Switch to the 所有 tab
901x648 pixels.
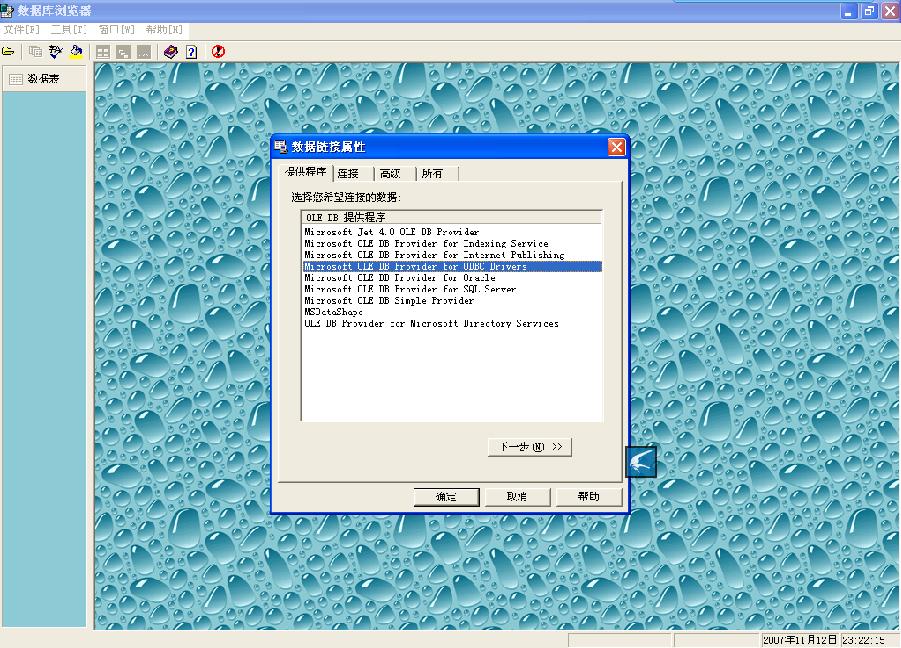tap(432, 174)
